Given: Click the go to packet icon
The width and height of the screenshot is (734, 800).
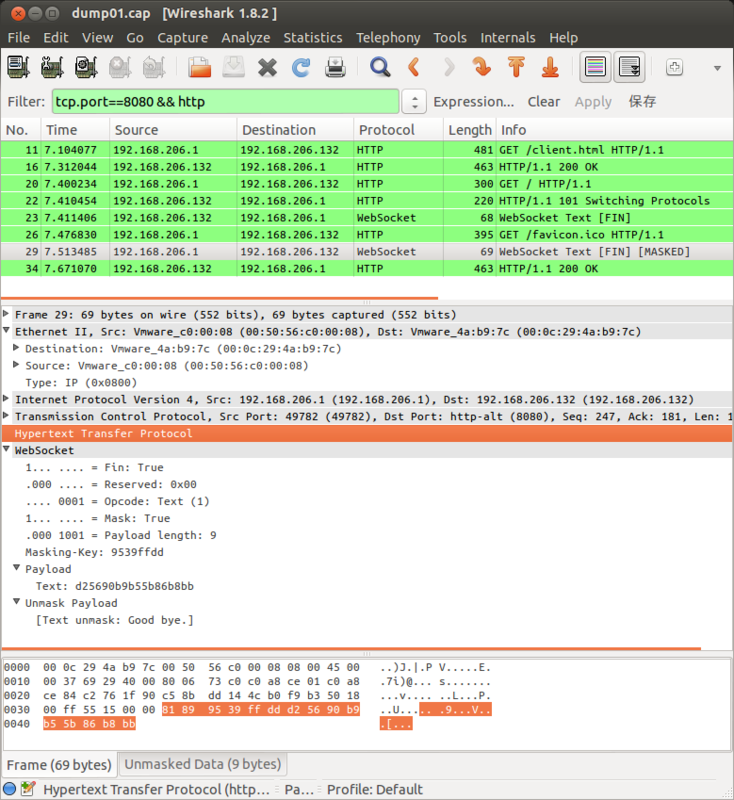Looking at the screenshot, I should click(x=482, y=67).
